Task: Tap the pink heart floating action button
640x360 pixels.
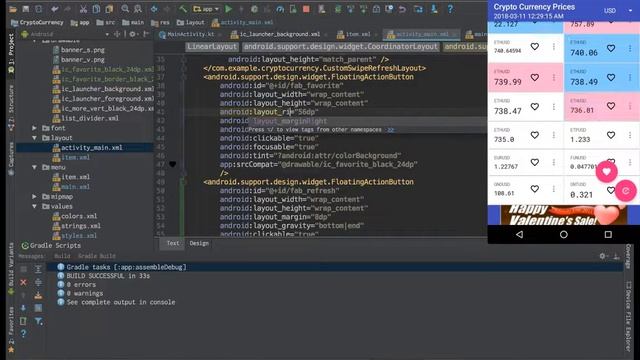Action: click(x=606, y=171)
